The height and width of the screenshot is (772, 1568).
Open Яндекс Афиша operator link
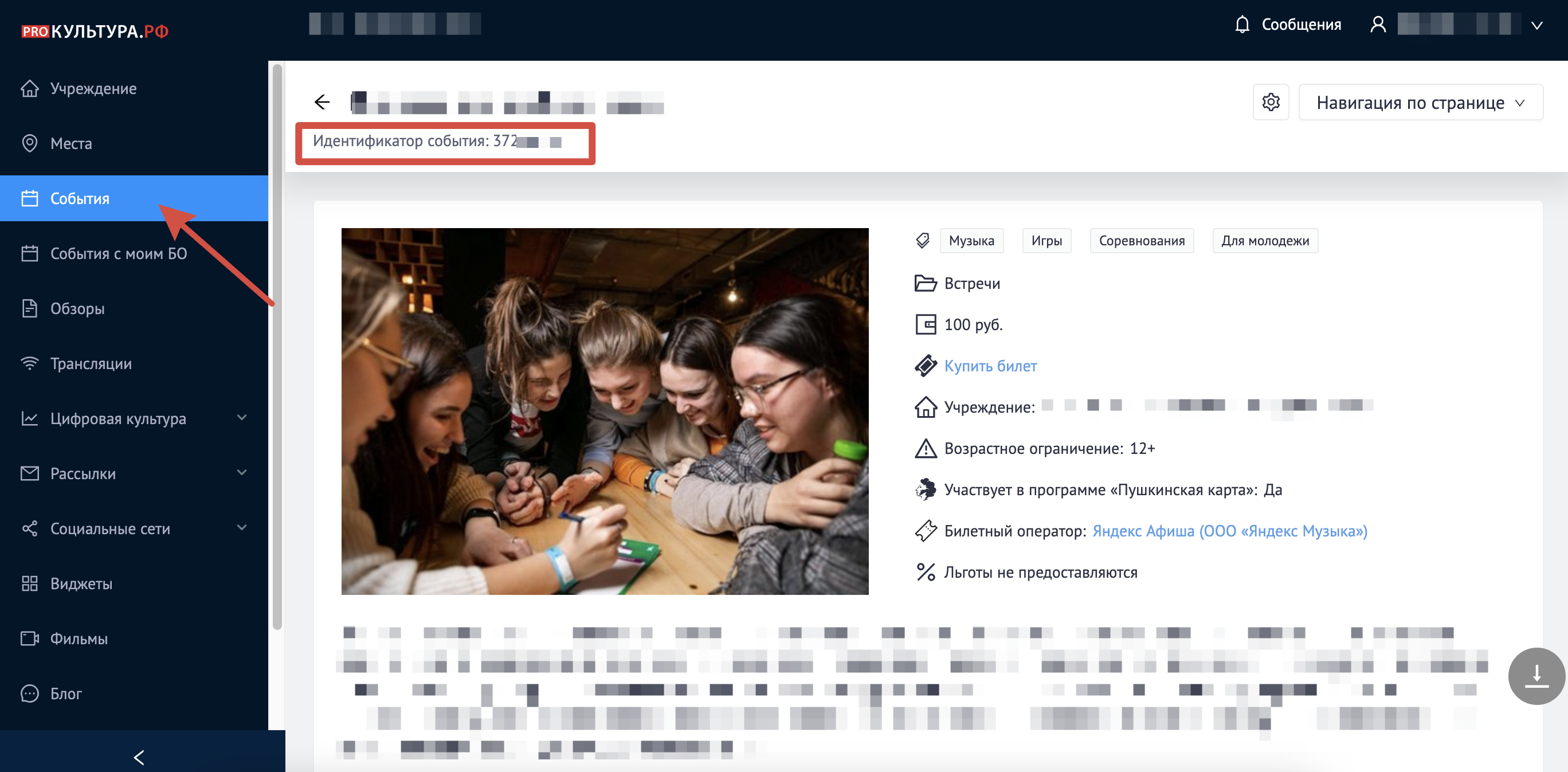tap(1229, 531)
